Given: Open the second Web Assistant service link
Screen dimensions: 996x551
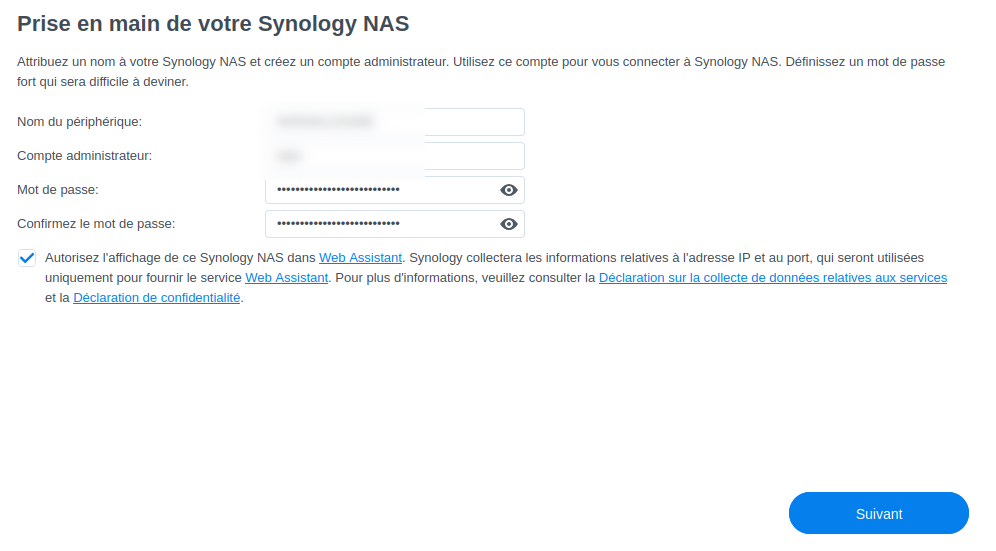Looking at the screenshot, I should pos(286,278).
